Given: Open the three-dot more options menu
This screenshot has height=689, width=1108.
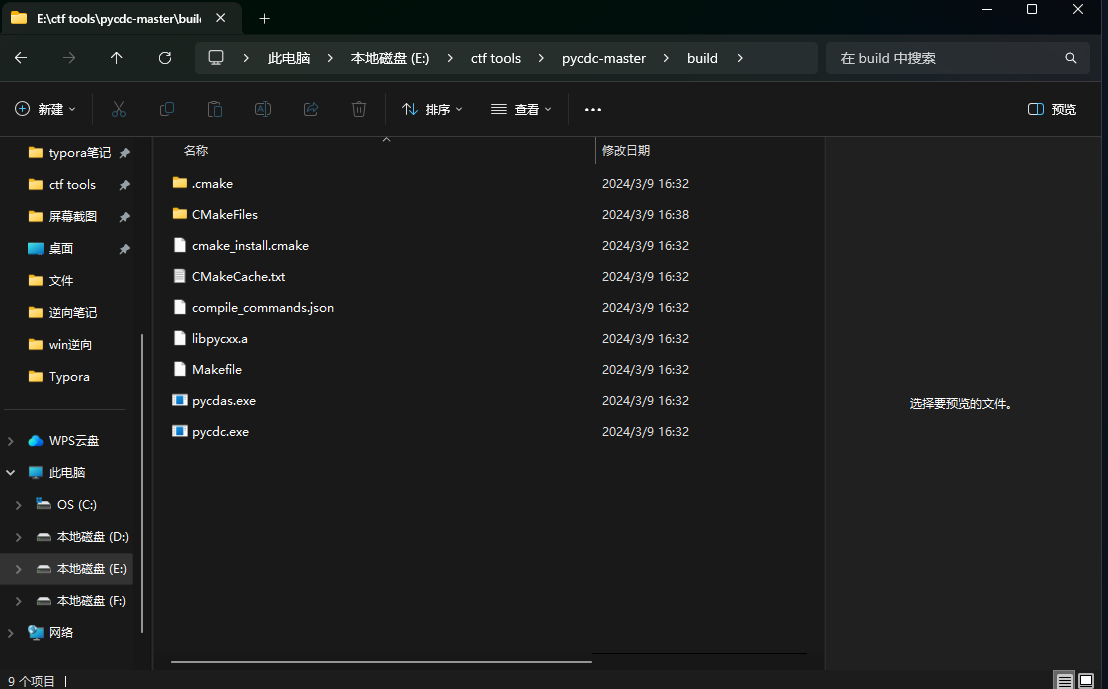Looking at the screenshot, I should (x=593, y=109).
